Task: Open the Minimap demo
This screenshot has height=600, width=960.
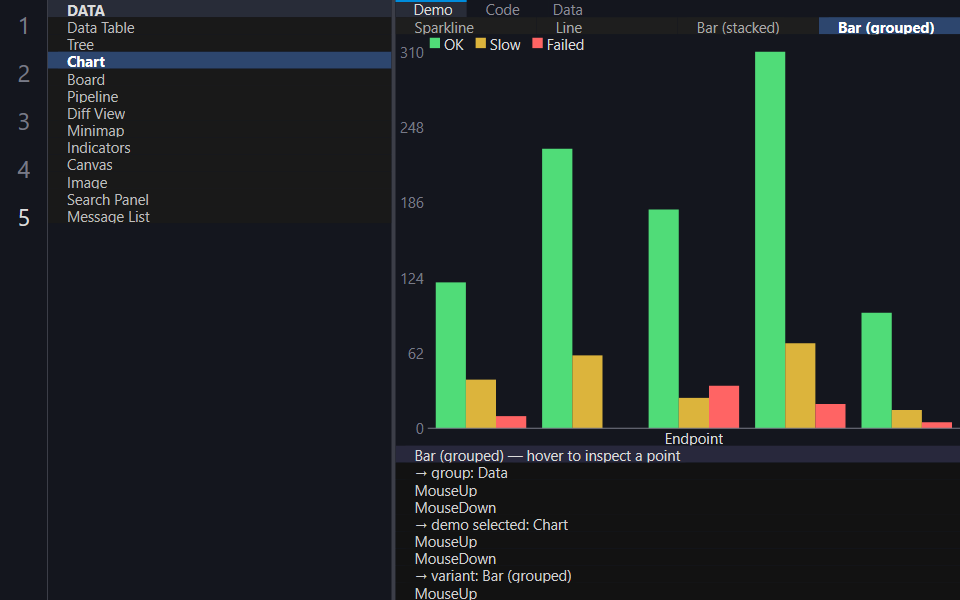Action: [219, 131]
